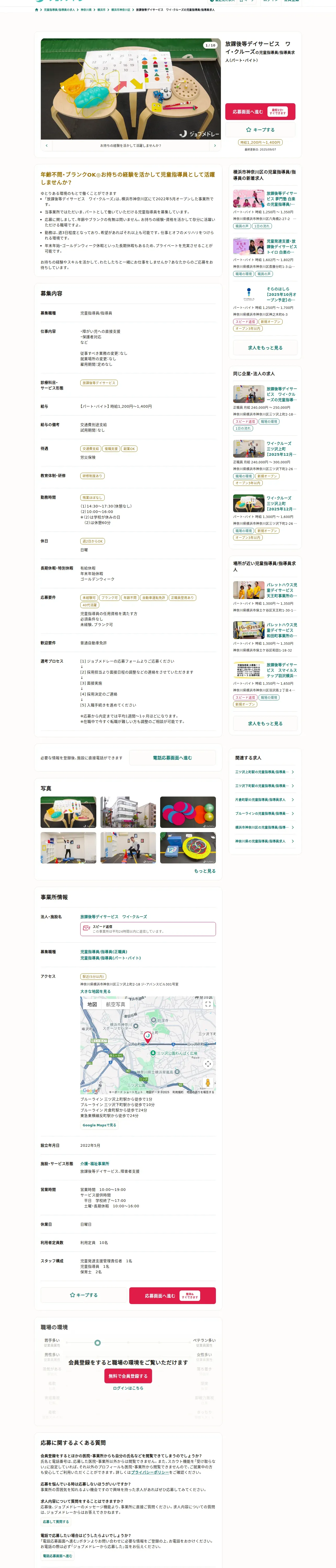Open the 放課後等デイサービス ワイ・クルーズ facility link

(x=113, y=917)
